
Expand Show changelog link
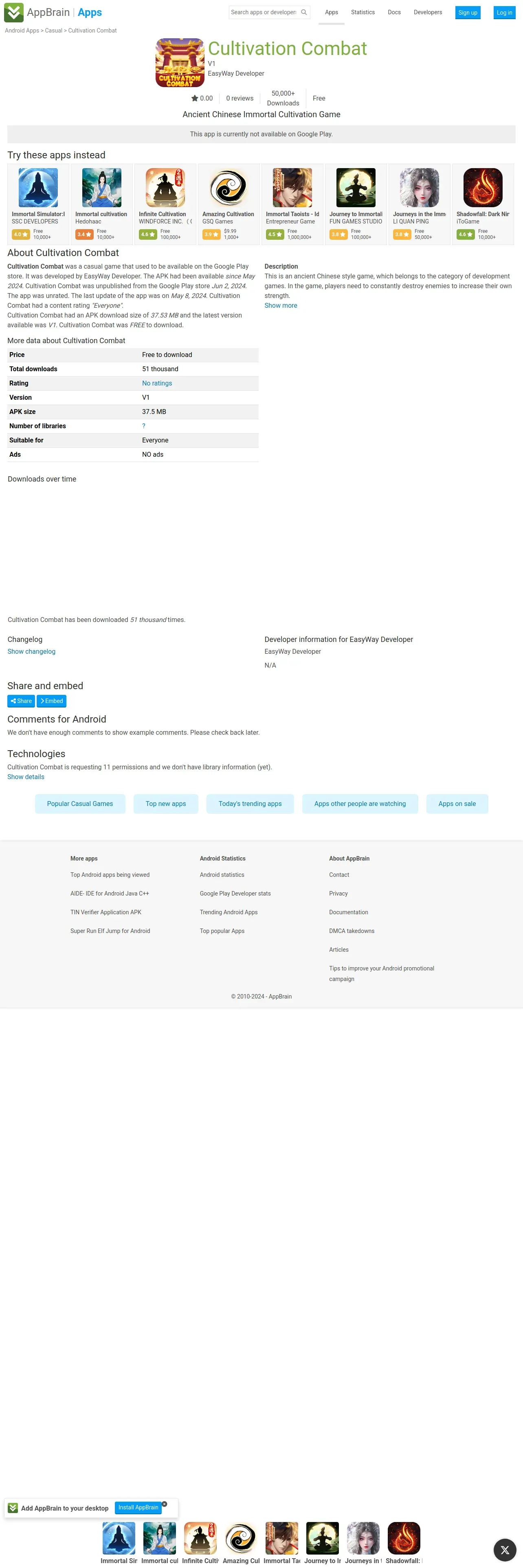(32, 651)
